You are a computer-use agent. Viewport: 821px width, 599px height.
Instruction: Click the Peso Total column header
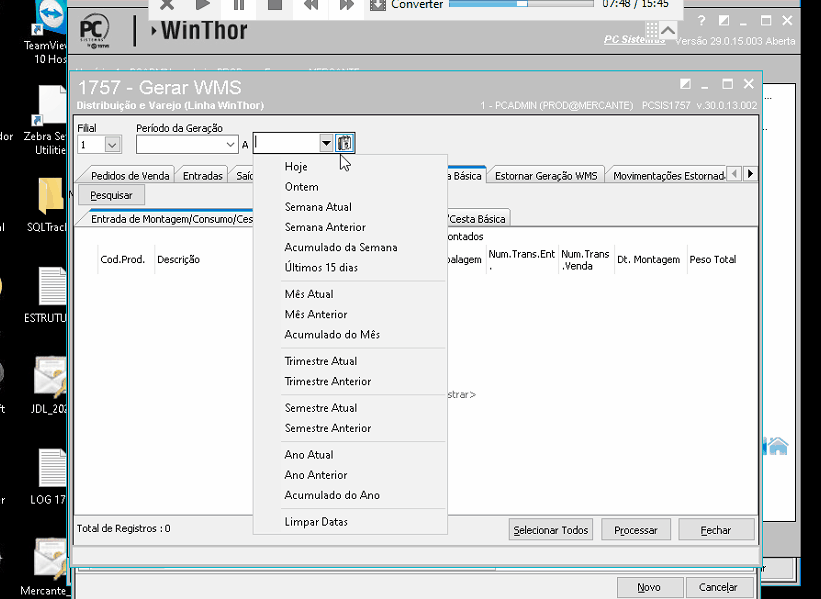pos(713,259)
